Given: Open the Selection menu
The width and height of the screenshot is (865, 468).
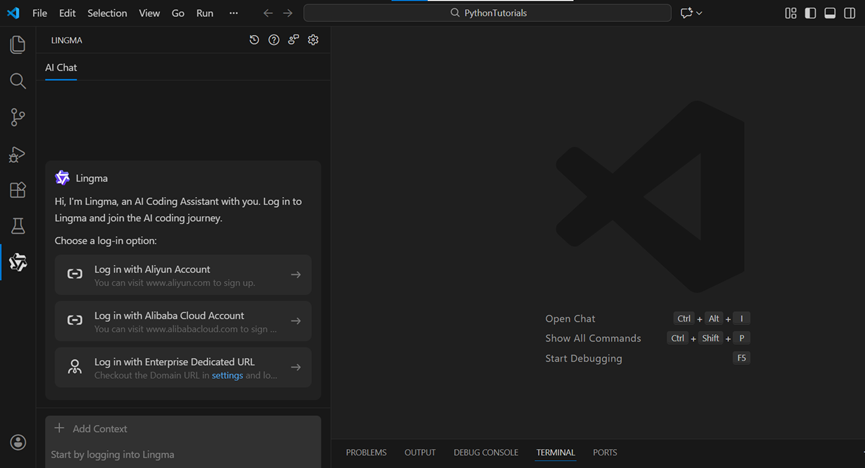Looking at the screenshot, I should [x=107, y=13].
